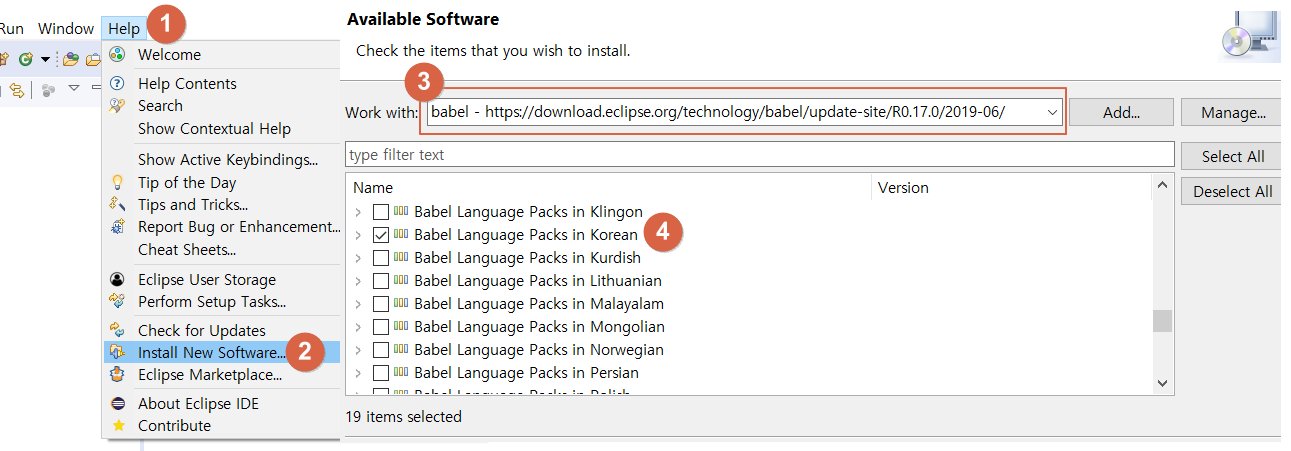Click the Check for Updates icon

[118, 331]
